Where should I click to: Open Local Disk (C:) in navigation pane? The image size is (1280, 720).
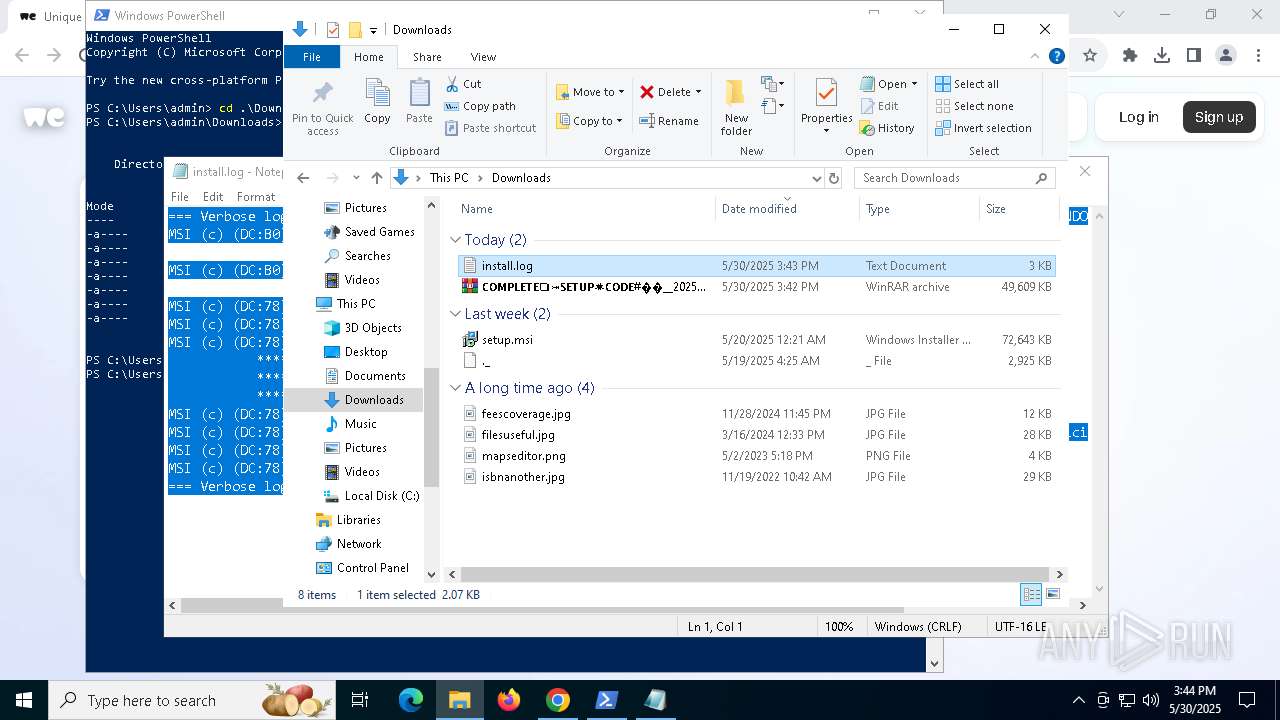371,496
